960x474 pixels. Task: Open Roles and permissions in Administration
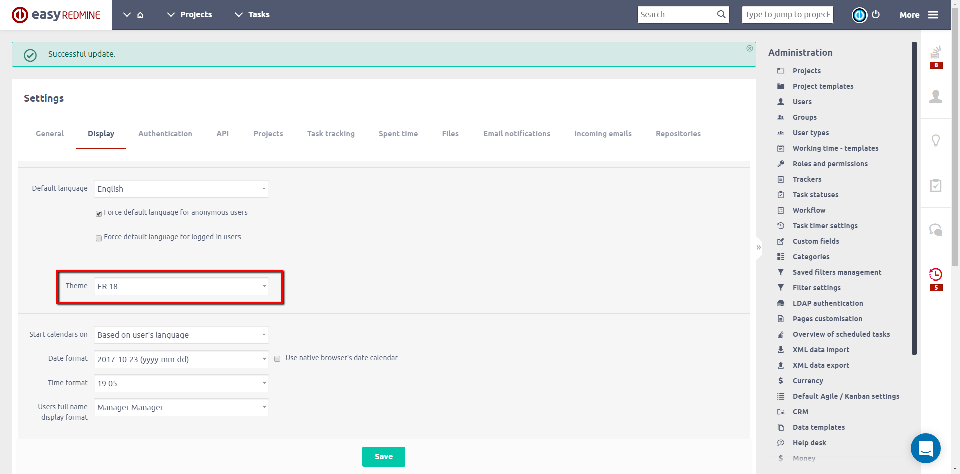(829, 164)
